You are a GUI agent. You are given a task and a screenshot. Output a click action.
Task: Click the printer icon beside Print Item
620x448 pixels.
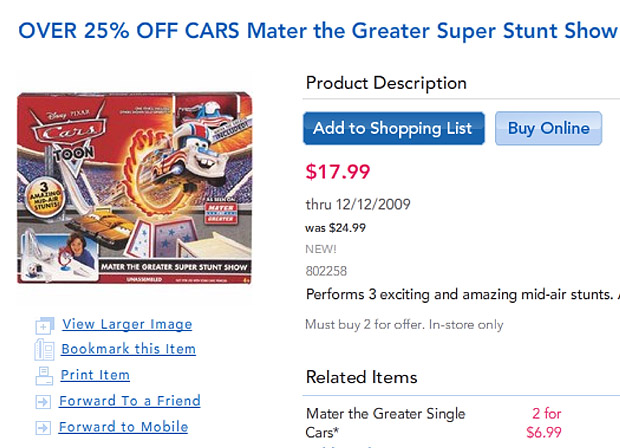point(44,376)
